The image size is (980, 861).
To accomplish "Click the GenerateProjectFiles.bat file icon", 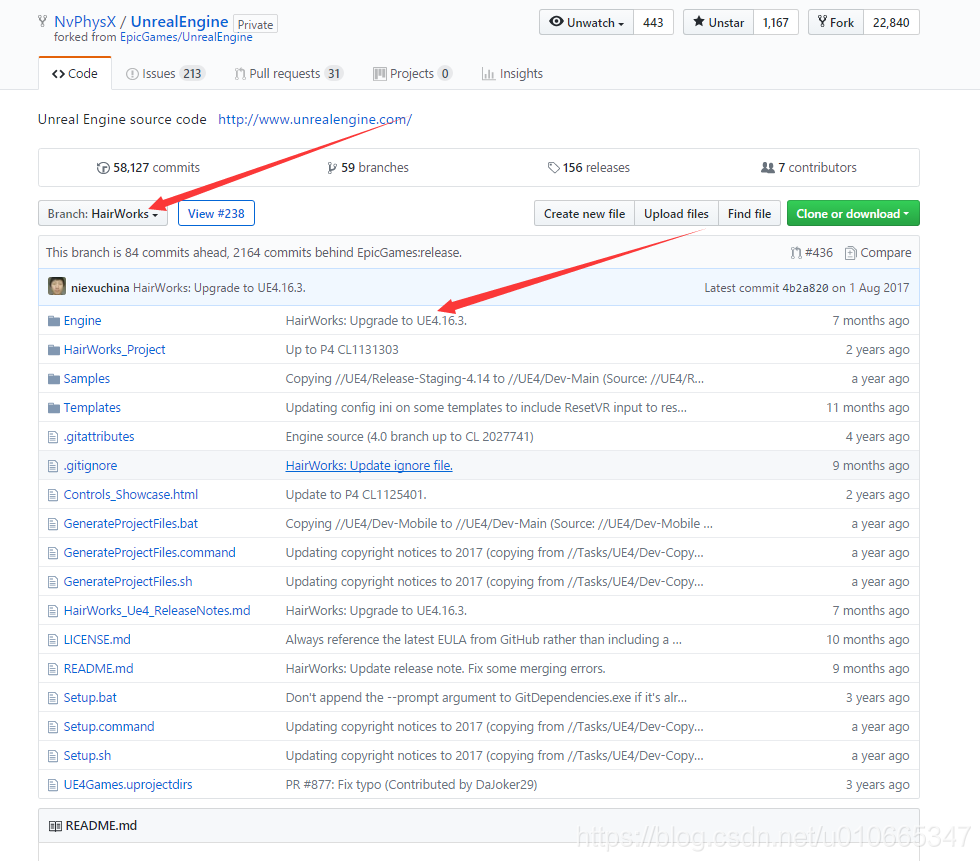I will (53, 524).
